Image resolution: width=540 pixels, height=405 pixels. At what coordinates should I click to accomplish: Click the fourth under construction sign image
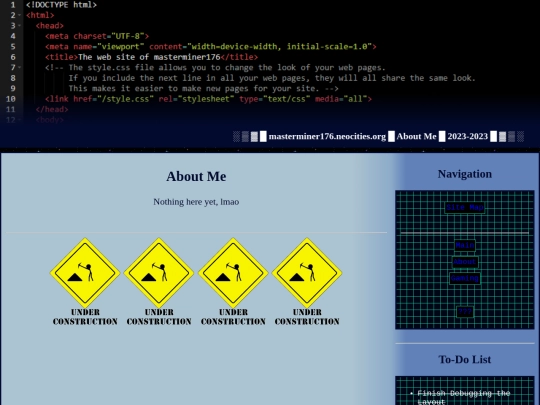click(307, 282)
